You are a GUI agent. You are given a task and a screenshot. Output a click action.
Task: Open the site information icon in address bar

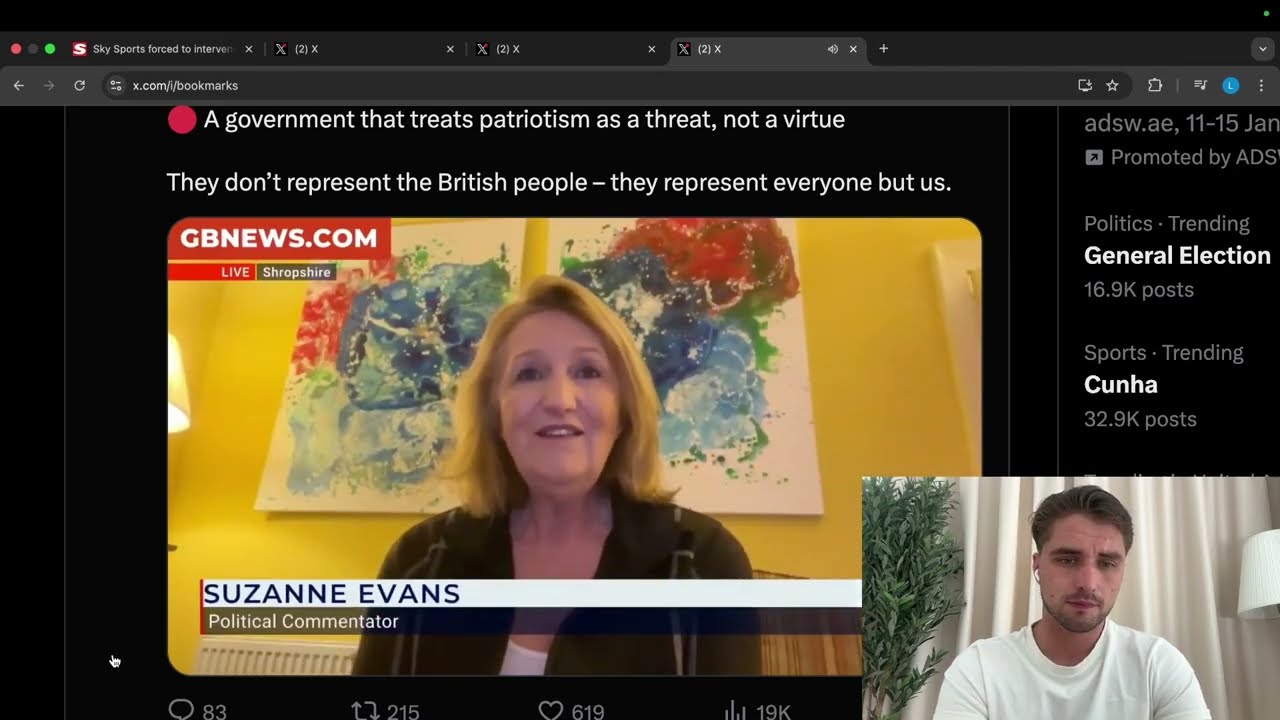click(116, 86)
